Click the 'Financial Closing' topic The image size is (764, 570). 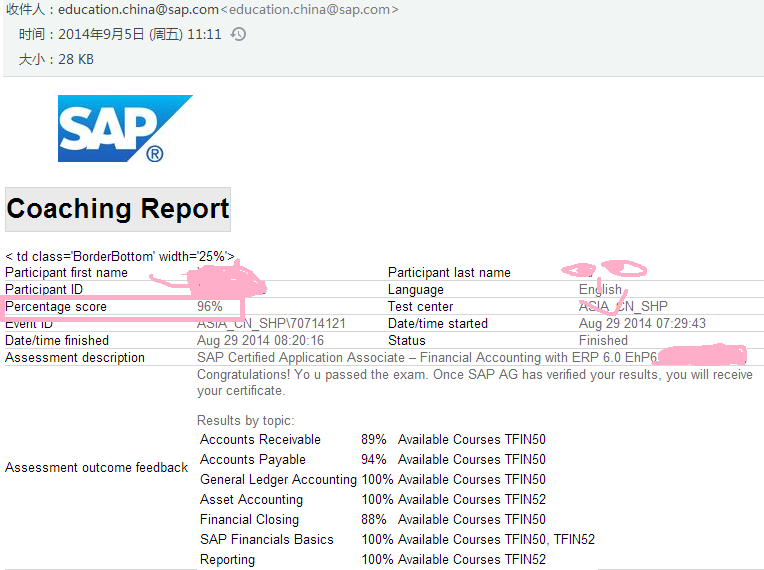click(249, 519)
